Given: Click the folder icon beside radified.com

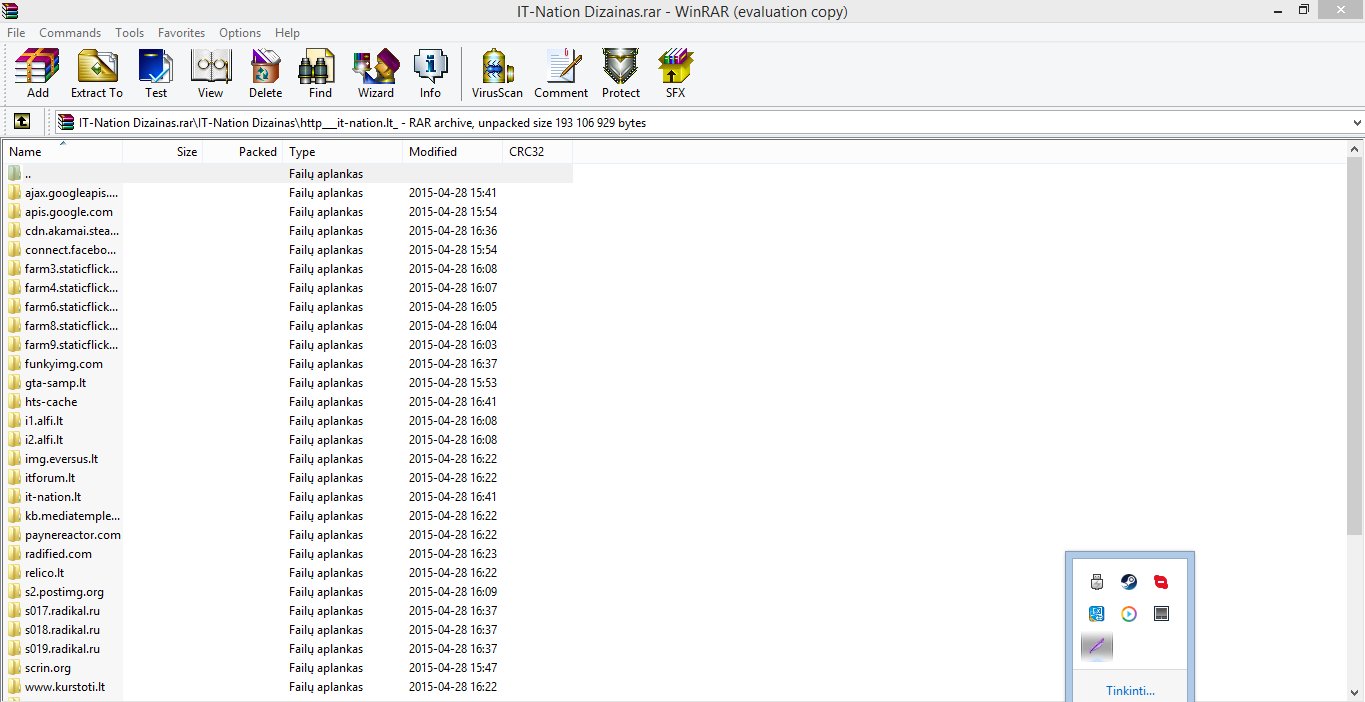Looking at the screenshot, I should (x=14, y=554).
